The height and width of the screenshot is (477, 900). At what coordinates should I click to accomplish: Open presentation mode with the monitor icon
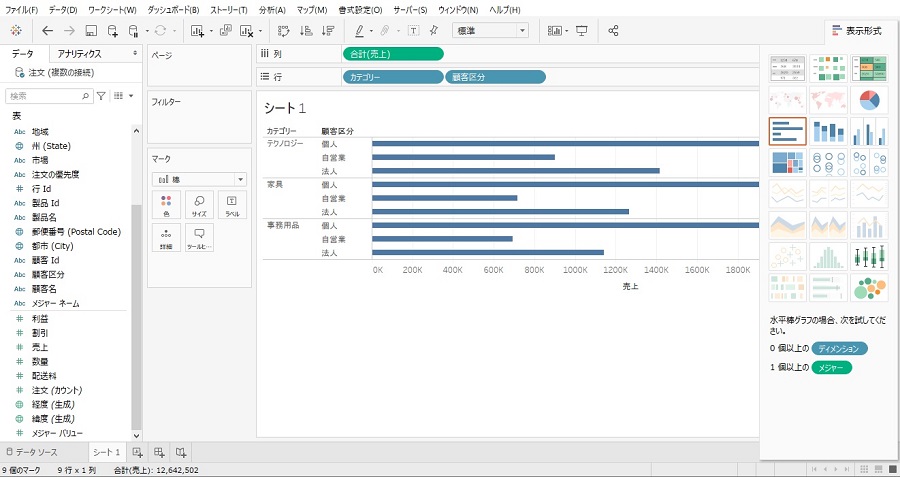[581, 31]
